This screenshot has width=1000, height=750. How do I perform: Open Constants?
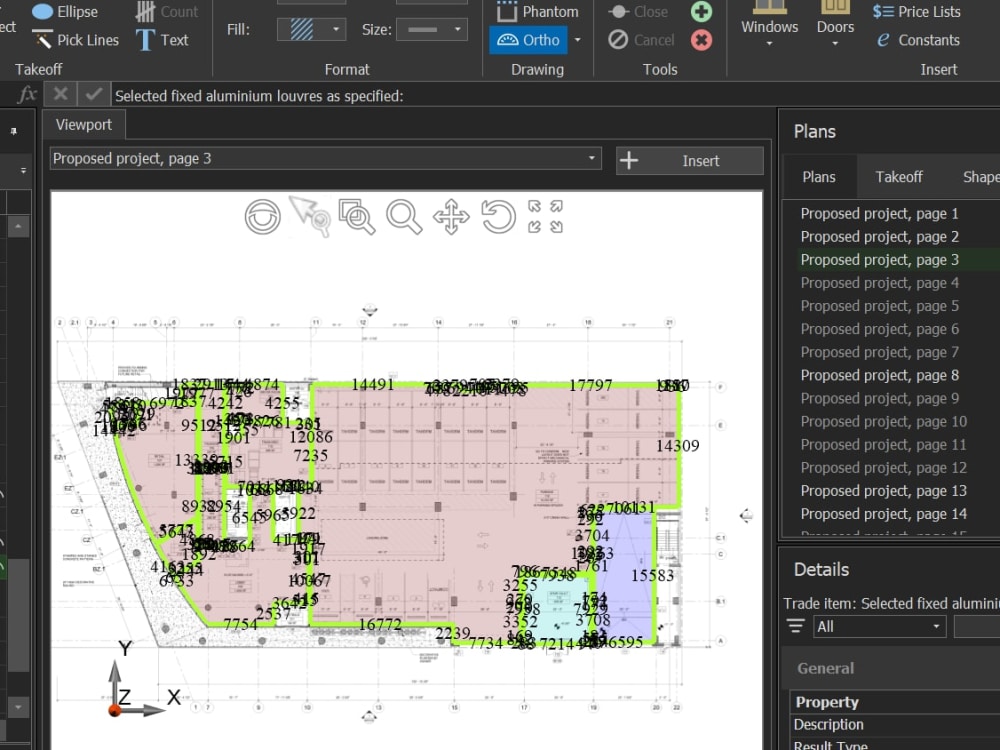pyautogui.click(x=918, y=40)
